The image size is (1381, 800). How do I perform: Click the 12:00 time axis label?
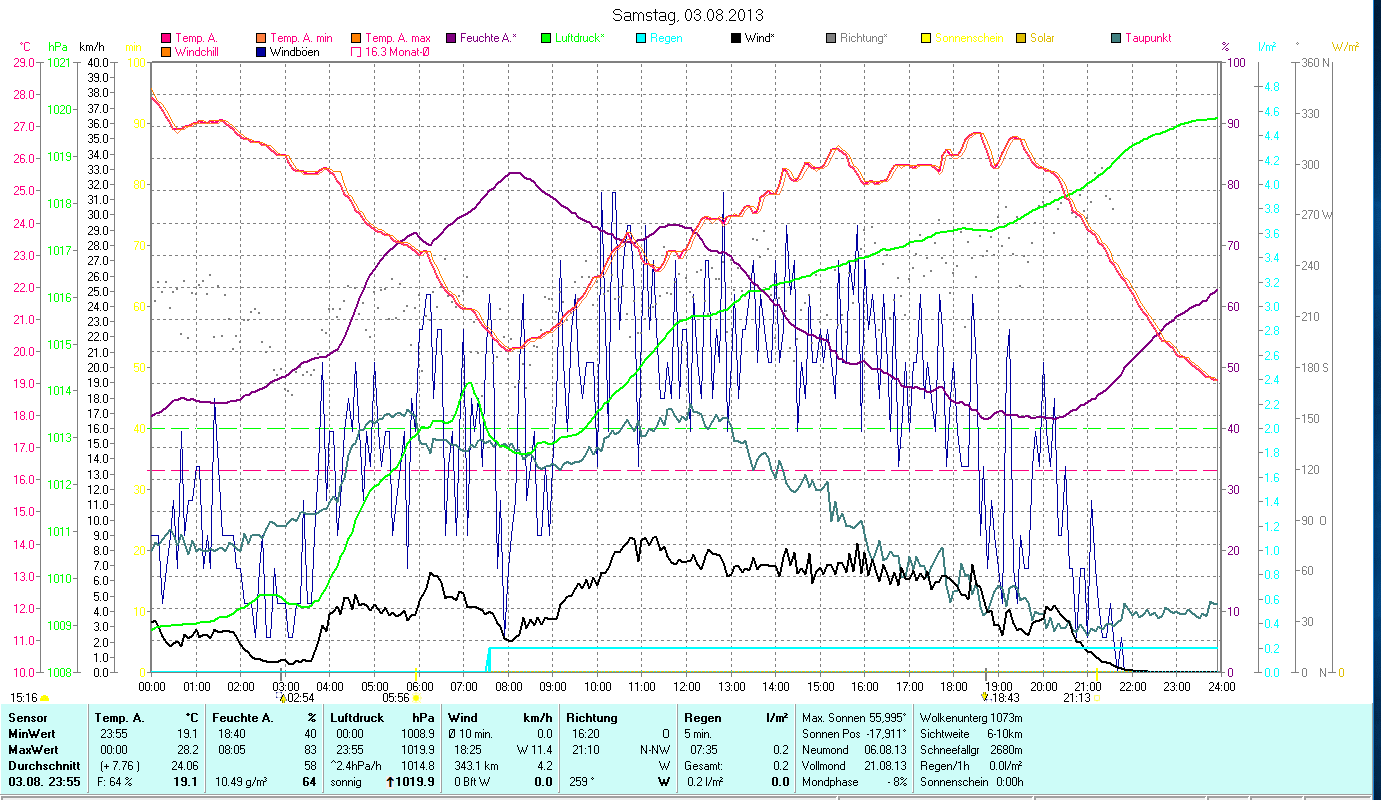tap(686, 687)
